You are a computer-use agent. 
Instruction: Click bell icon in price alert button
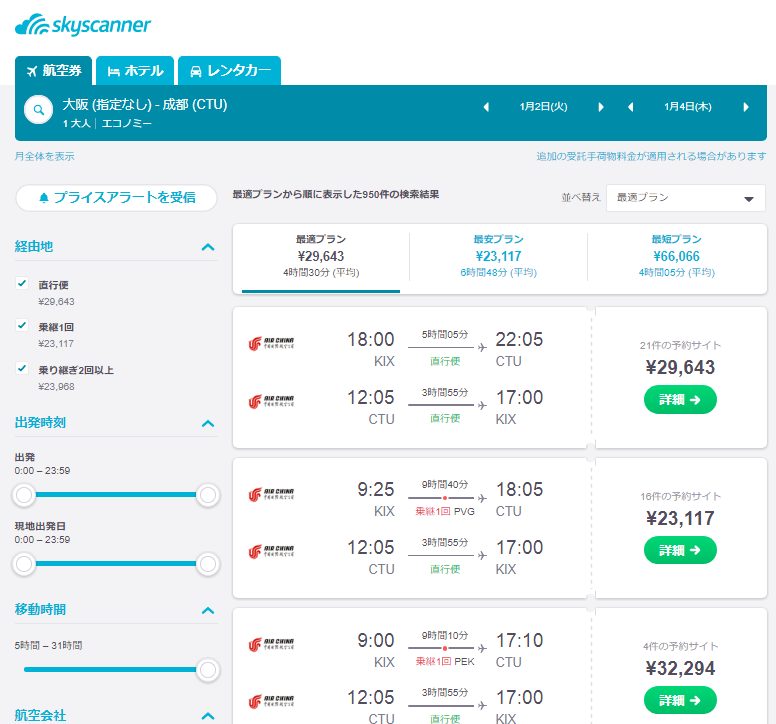pyautogui.click(x=44, y=198)
